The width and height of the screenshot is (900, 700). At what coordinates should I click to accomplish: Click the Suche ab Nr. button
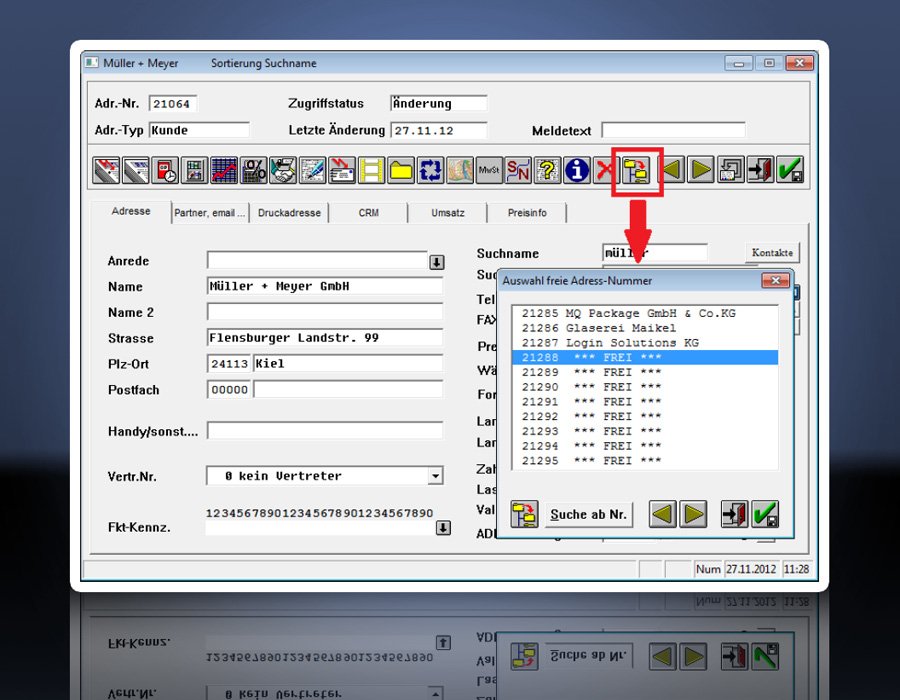tap(588, 514)
